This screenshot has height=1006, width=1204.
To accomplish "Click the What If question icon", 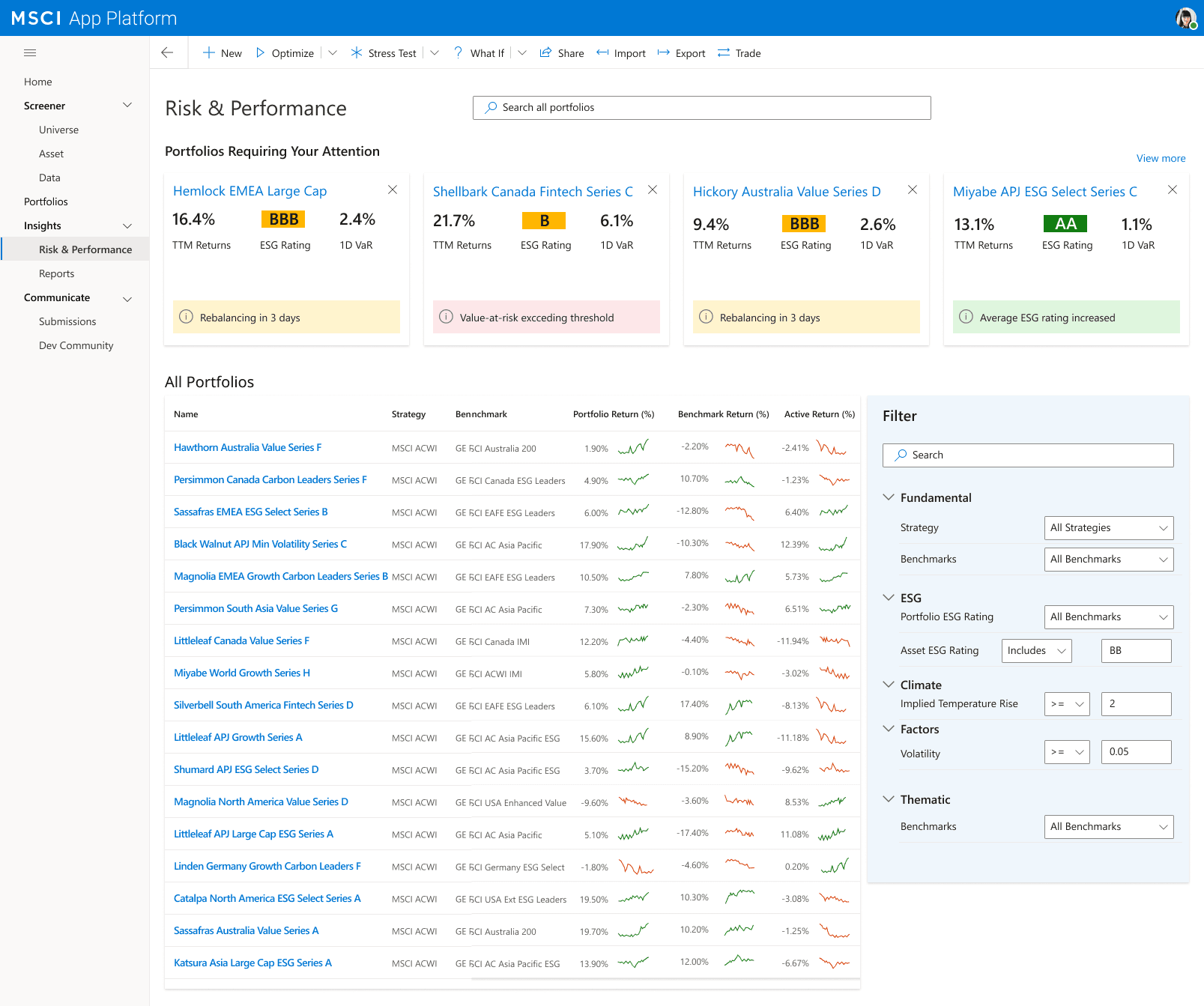I will click(x=459, y=52).
